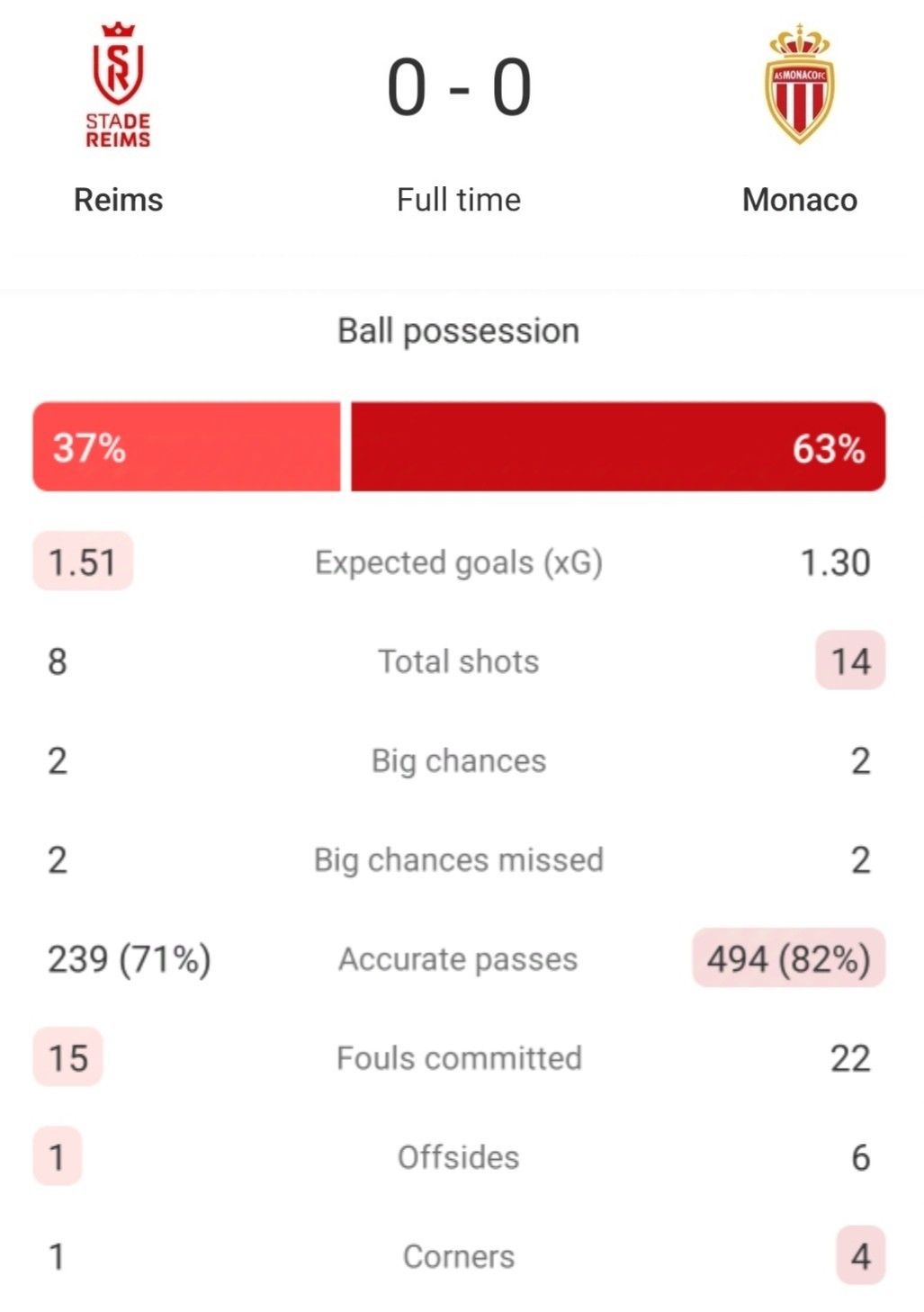The image size is (924, 1312).
Task: Tap the Full time status label
Action: pyautogui.click(x=459, y=200)
